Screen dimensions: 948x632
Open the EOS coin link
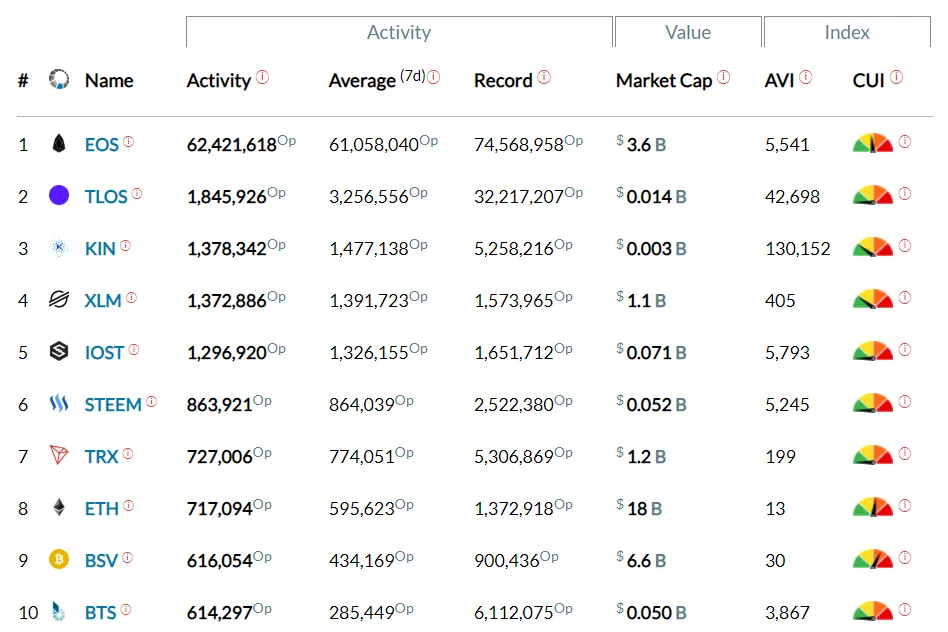coord(102,145)
